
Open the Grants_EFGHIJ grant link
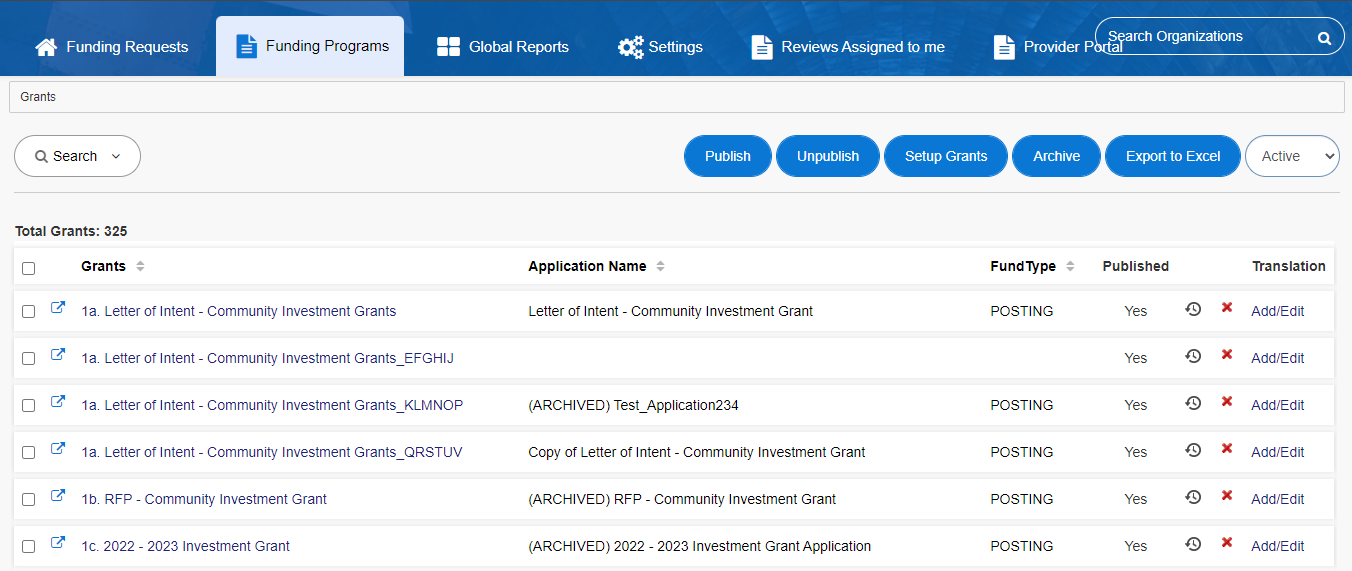click(268, 358)
